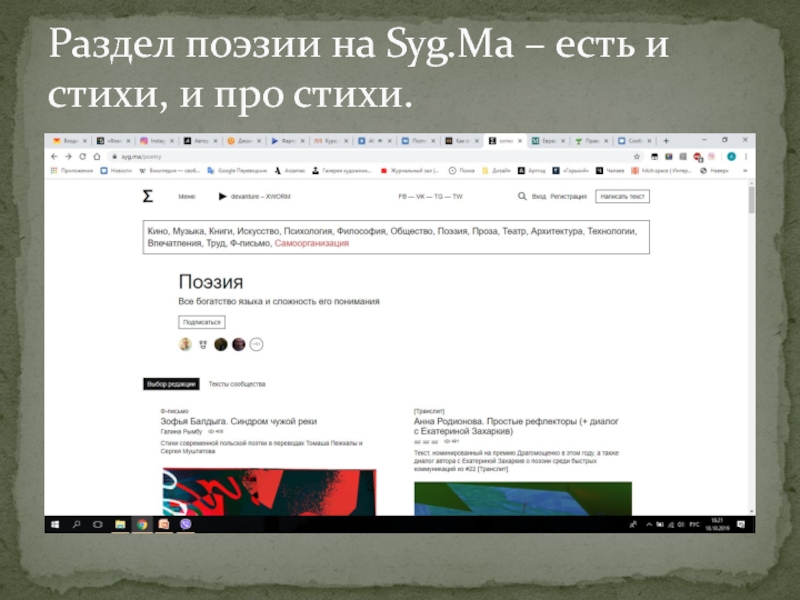
Task: Click the syg.ma sigma logo
Action: pos(147,196)
